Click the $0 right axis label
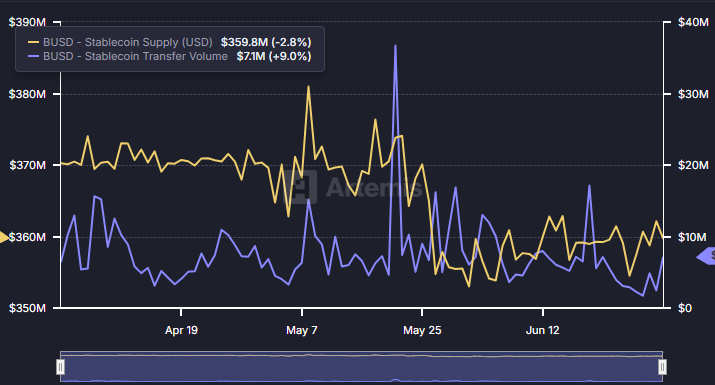The height and width of the screenshot is (385, 715). click(685, 308)
